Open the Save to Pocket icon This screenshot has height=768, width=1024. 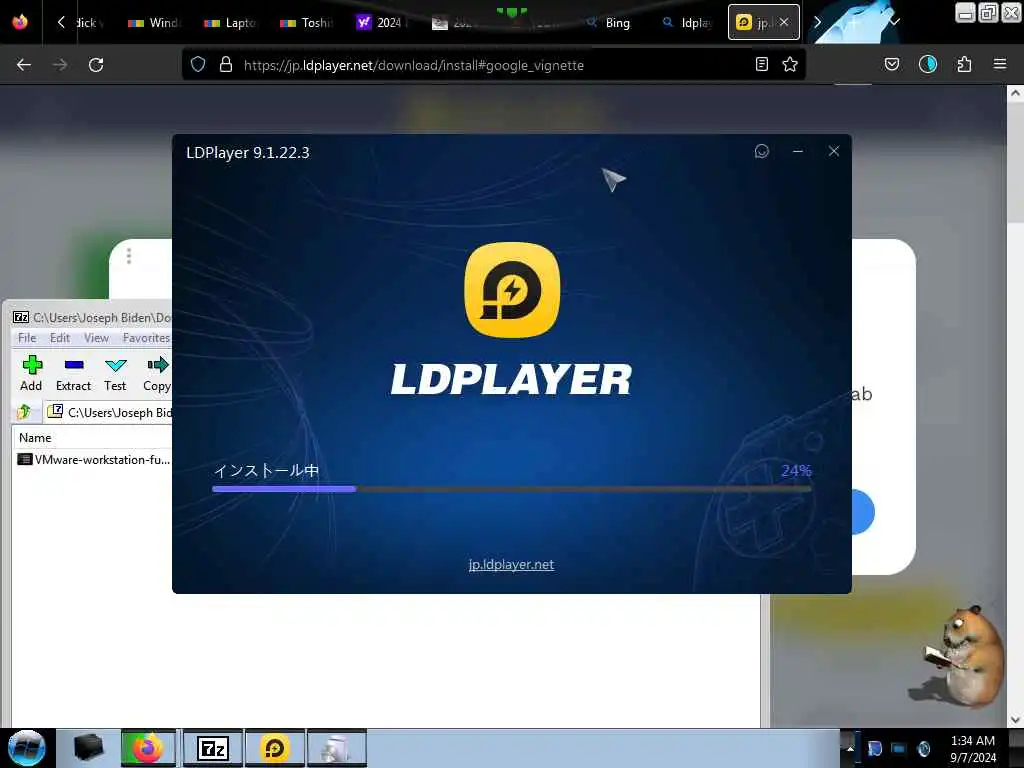click(891, 65)
